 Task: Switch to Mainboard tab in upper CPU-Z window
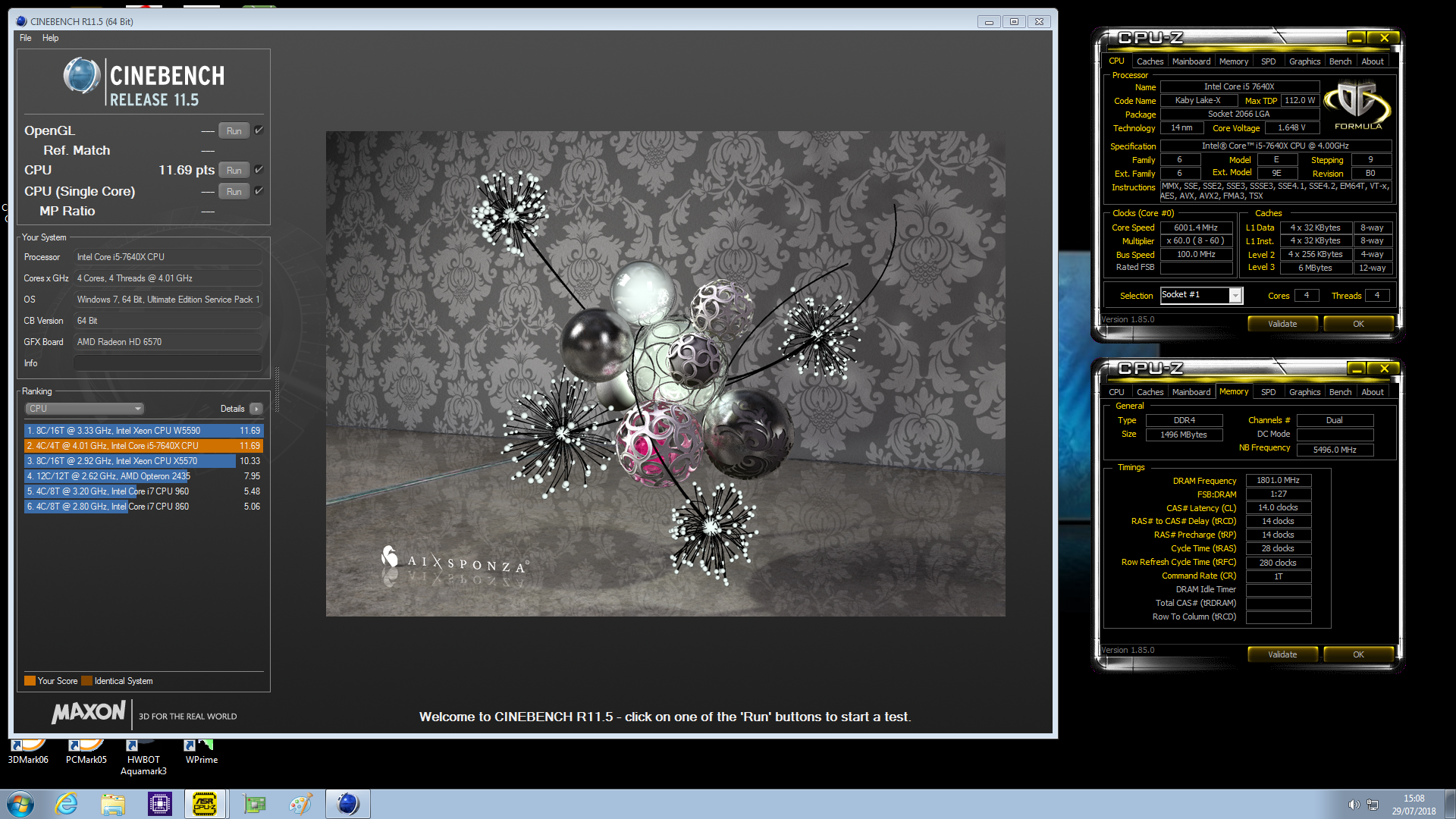click(1191, 61)
